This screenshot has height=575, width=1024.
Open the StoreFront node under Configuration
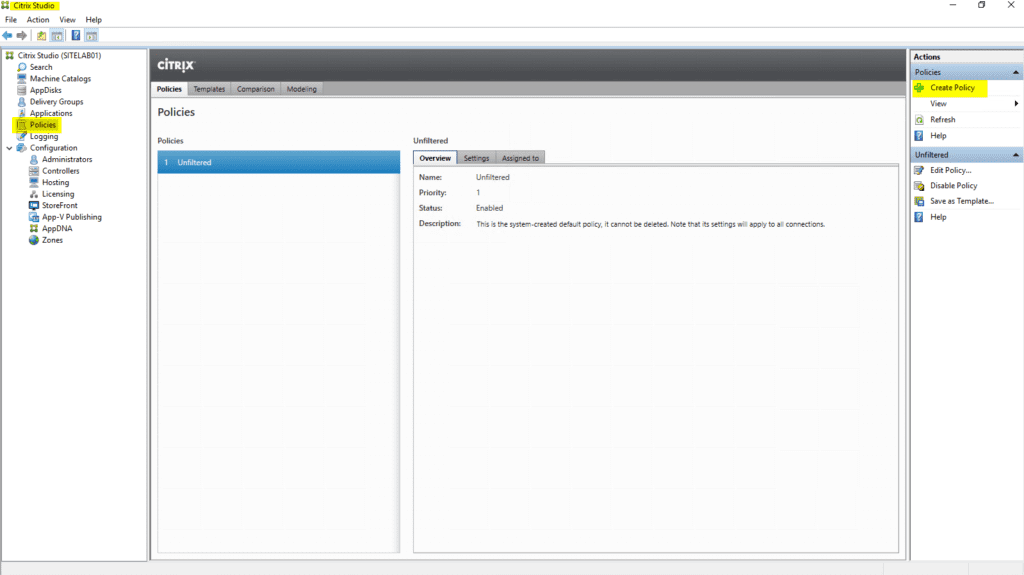click(60, 205)
